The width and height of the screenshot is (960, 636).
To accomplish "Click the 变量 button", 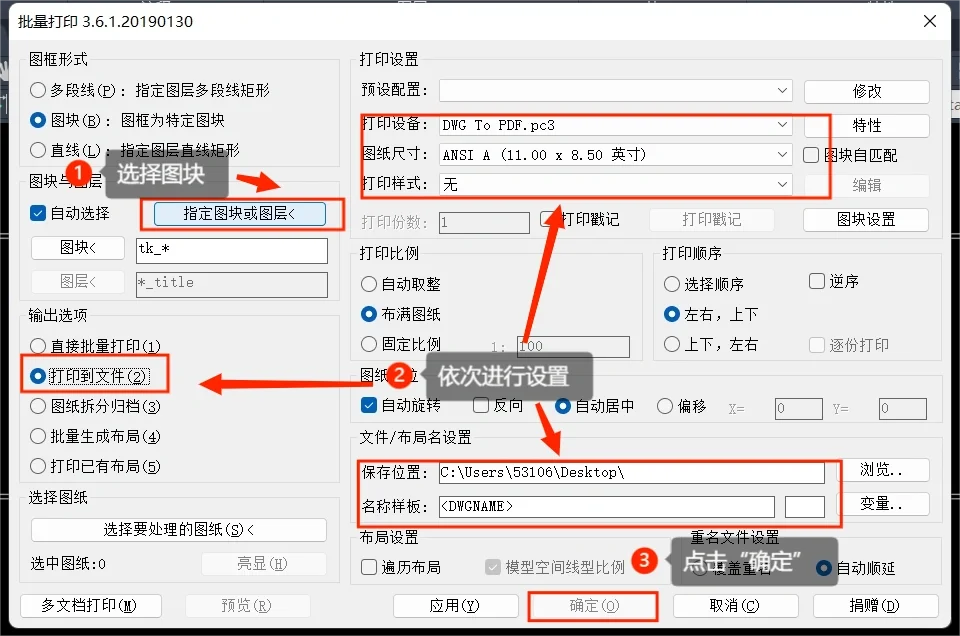I will 886,504.
